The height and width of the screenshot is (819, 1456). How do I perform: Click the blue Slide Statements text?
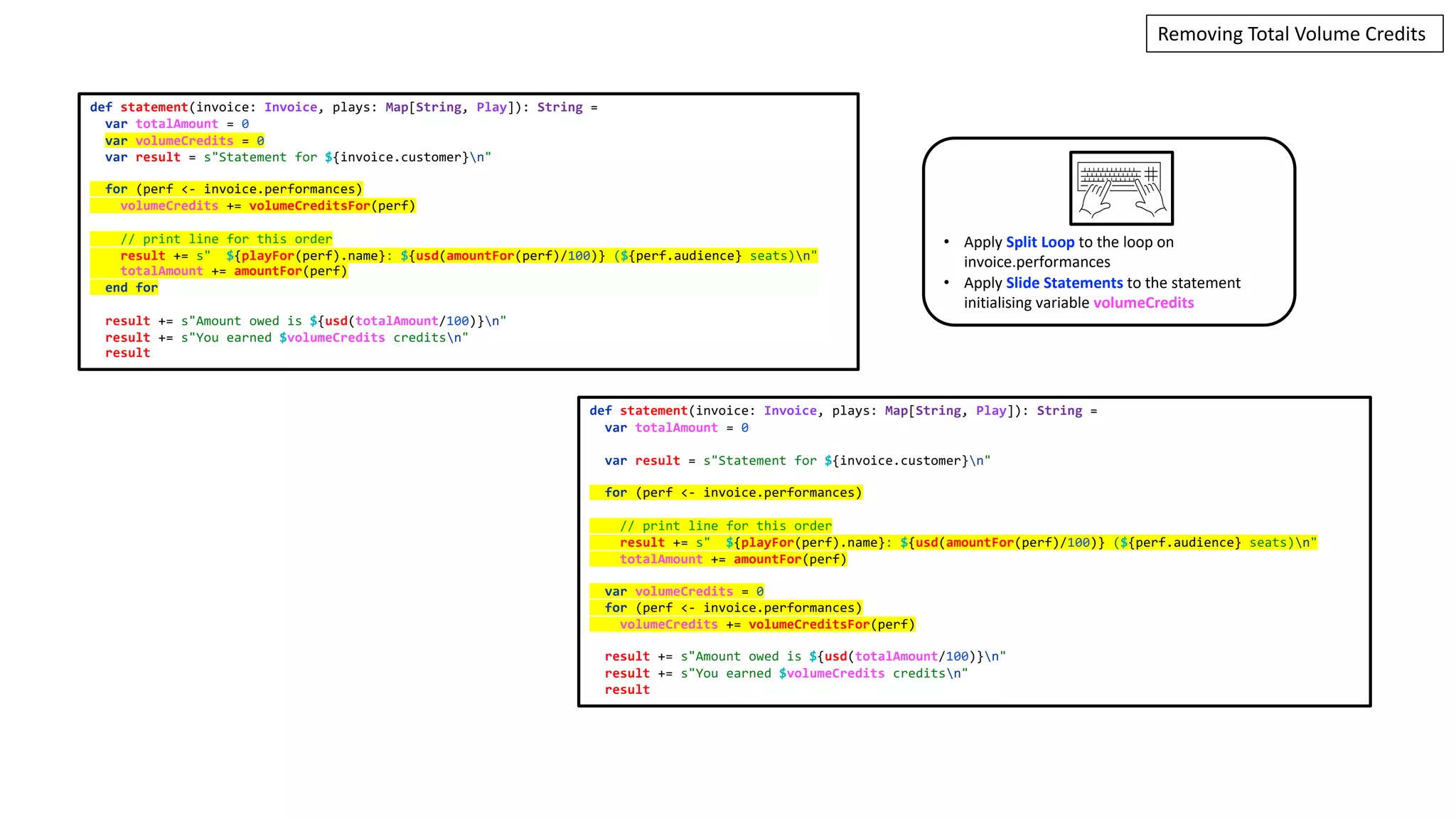click(1064, 283)
